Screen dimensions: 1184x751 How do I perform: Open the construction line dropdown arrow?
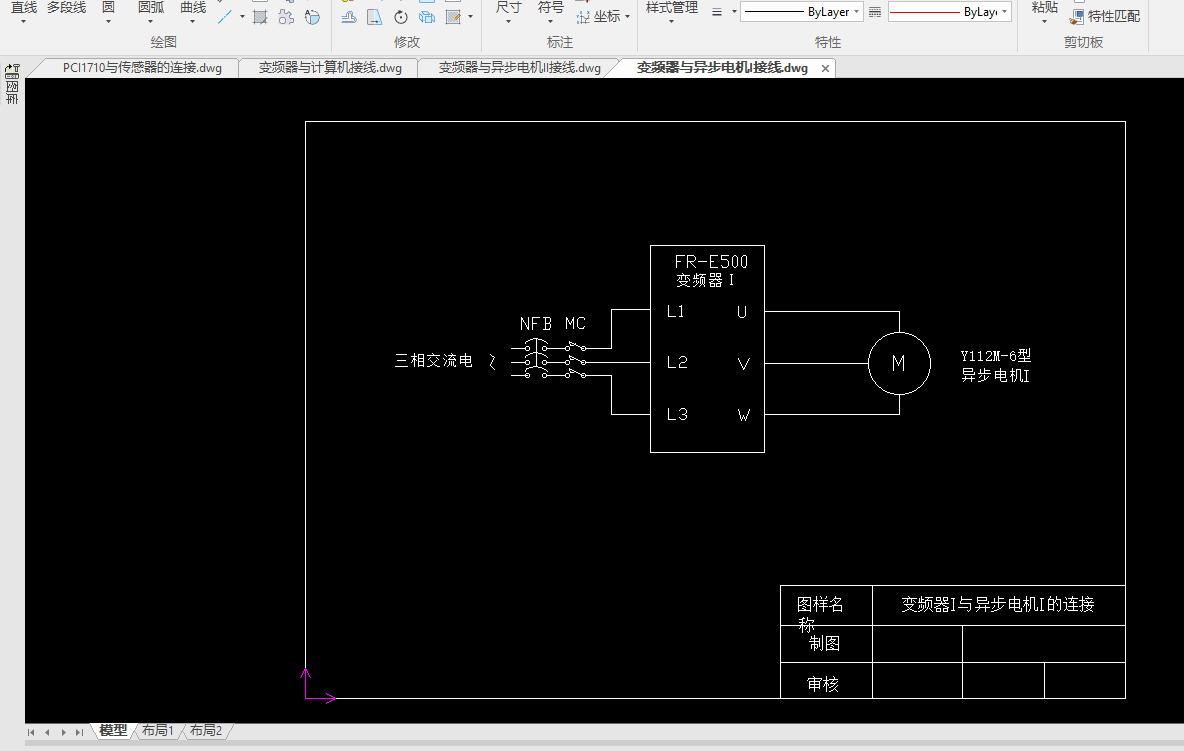242,17
